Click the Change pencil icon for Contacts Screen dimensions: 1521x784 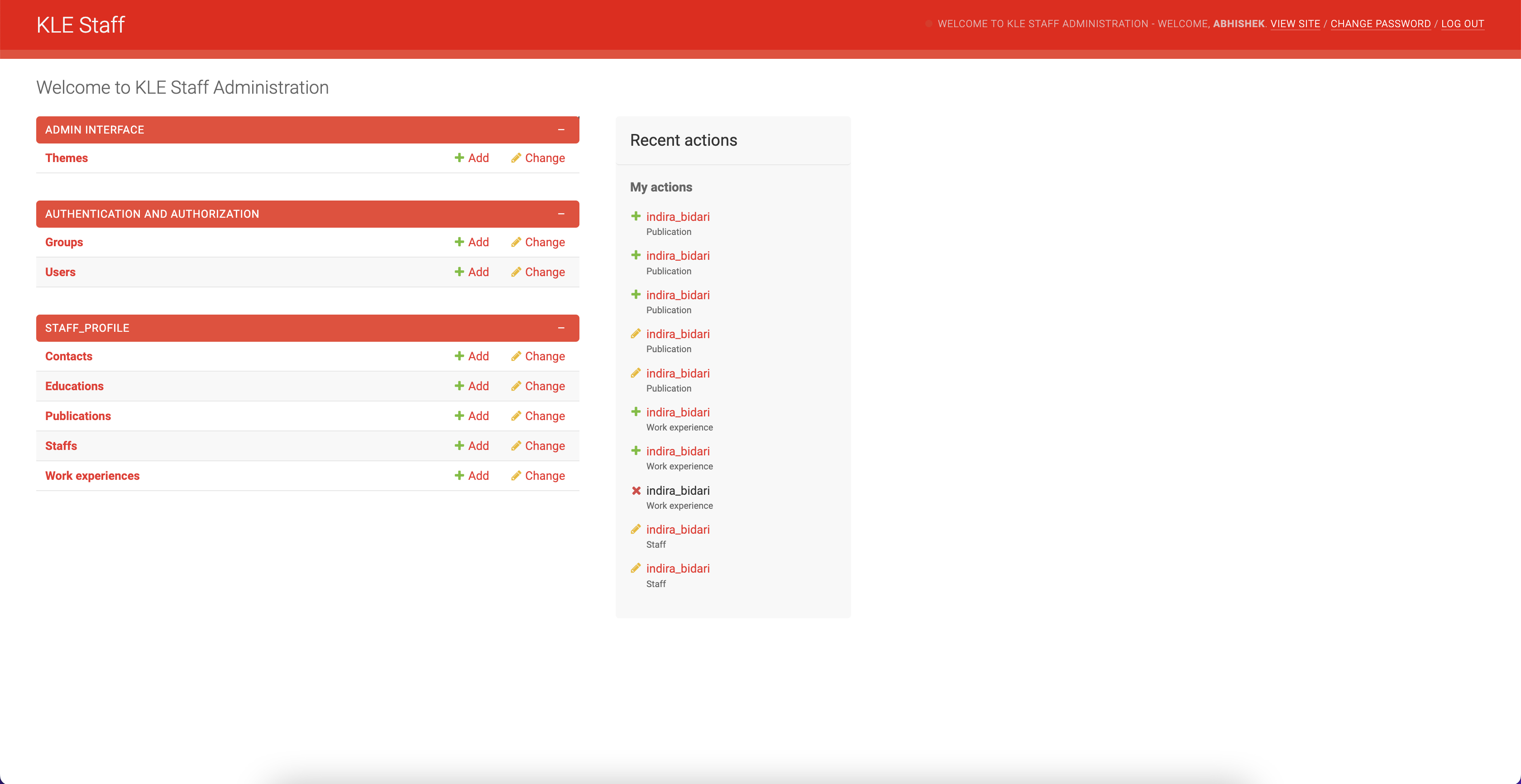[516, 356]
